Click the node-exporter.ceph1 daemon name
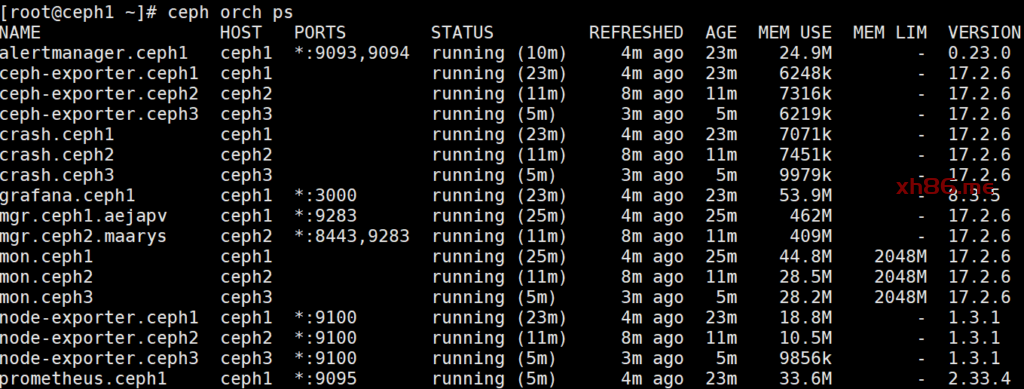 [x=99, y=318]
